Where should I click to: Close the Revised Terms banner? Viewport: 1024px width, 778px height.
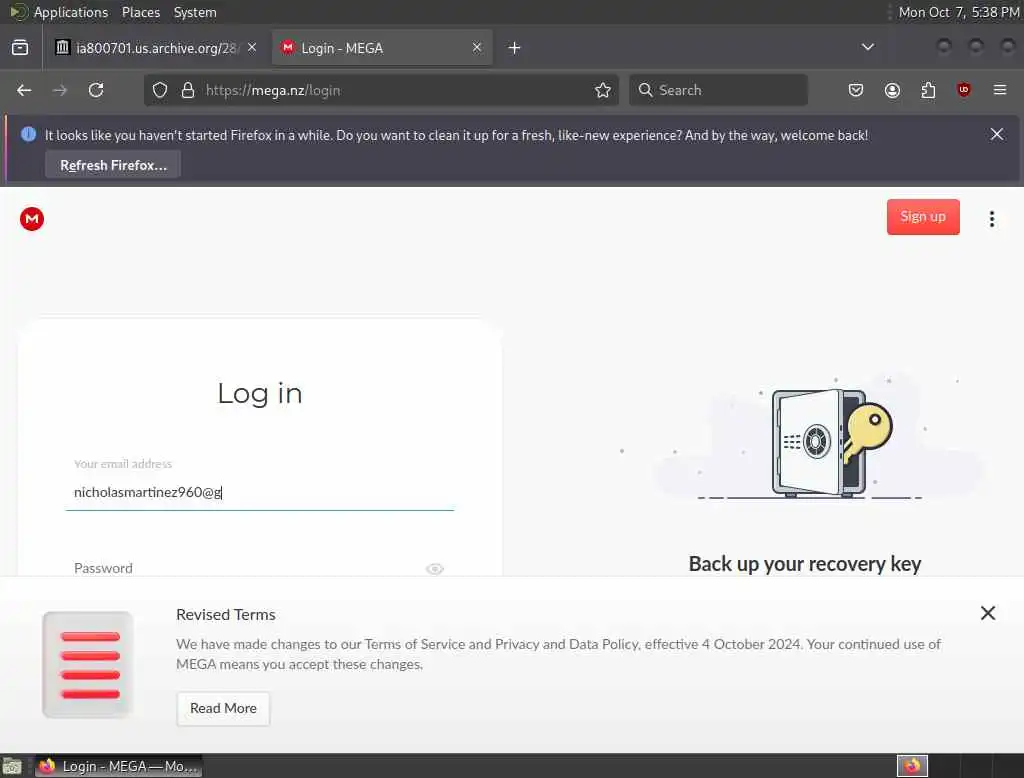tap(988, 613)
